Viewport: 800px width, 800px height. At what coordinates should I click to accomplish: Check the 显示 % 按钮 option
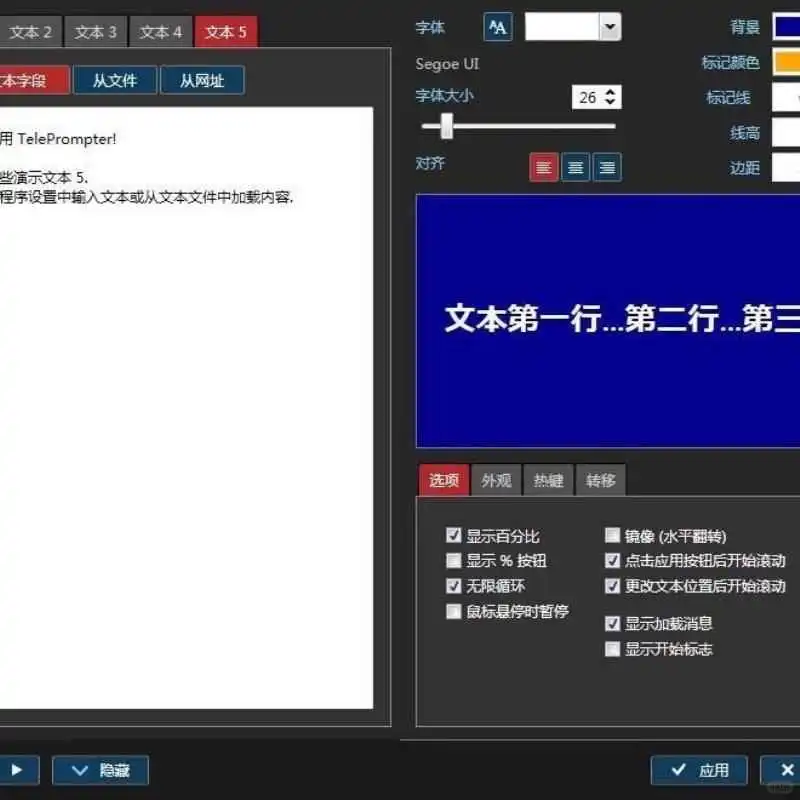coord(454,561)
